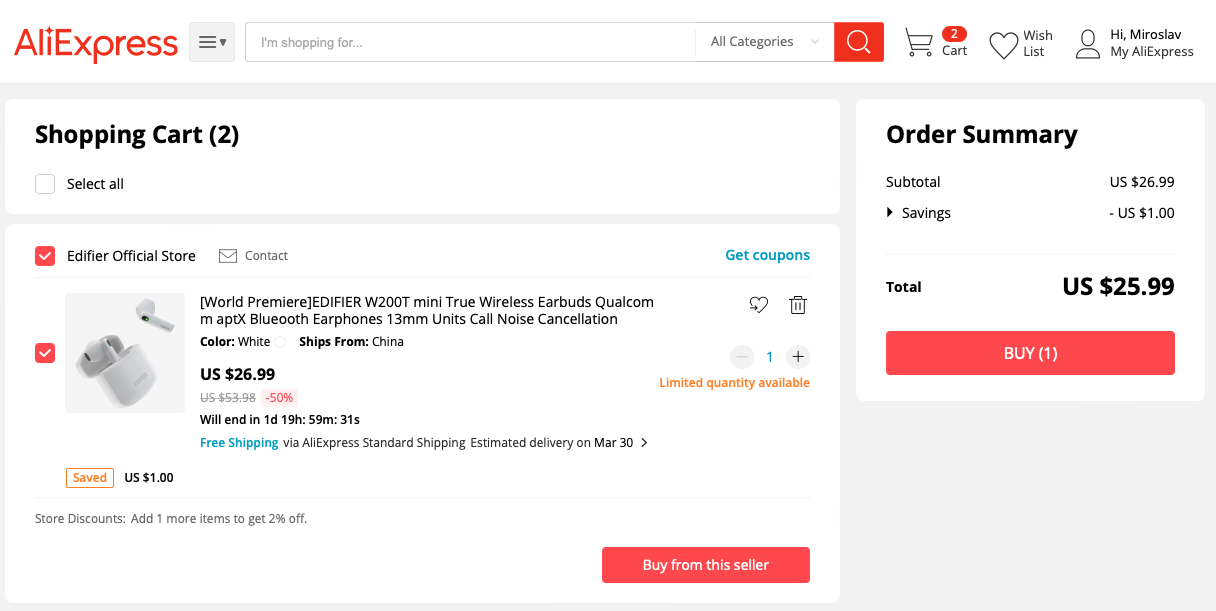Uncheck the EDIFIER W200T item checkbox
This screenshot has height=611, width=1216.
click(x=45, y=353)
